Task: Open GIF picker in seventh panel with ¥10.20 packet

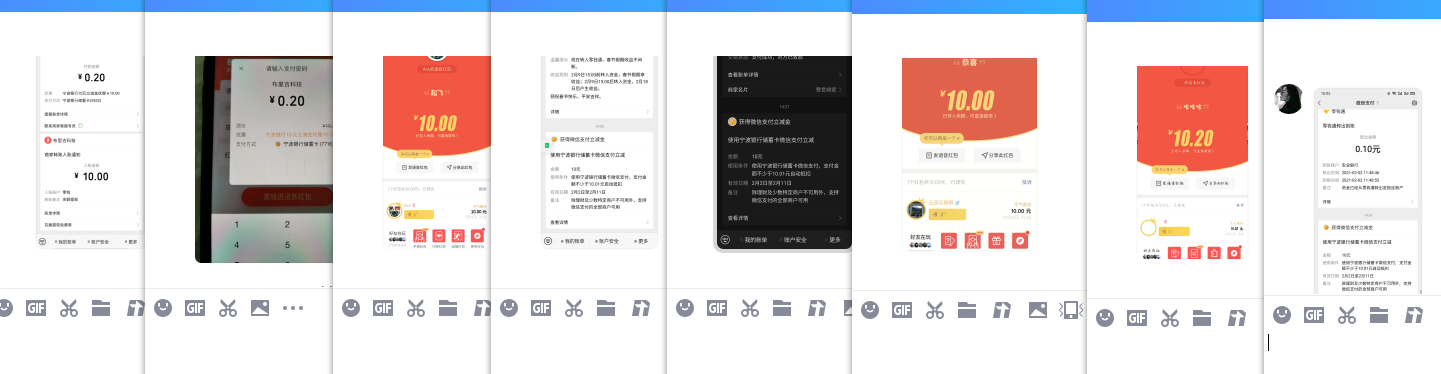Action: click(x=1137, y=318)
